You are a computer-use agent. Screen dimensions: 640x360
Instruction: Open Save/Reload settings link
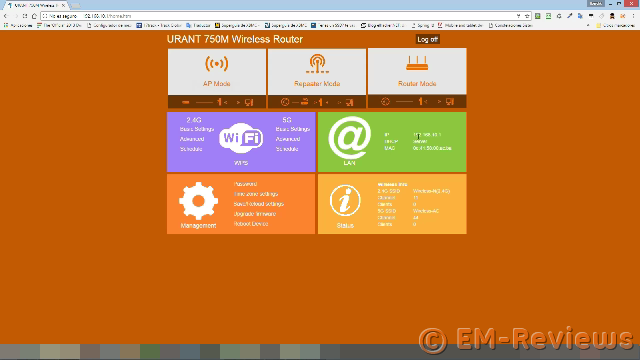258,204
